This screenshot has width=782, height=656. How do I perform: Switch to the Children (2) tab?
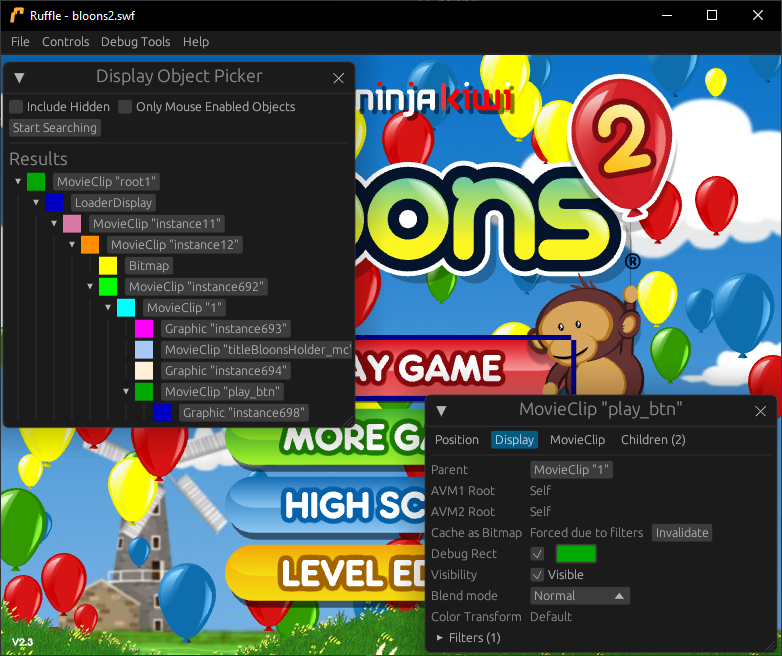653,440
